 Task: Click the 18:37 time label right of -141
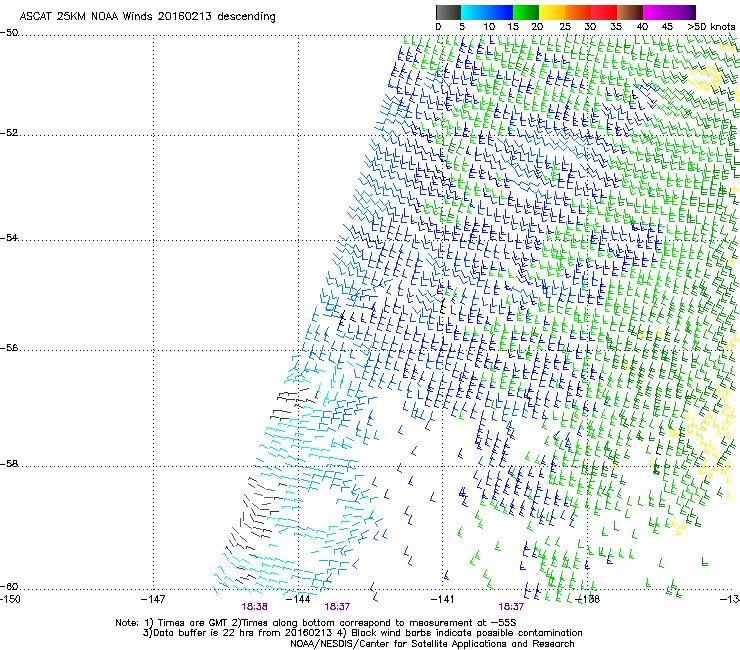(511, 607)
